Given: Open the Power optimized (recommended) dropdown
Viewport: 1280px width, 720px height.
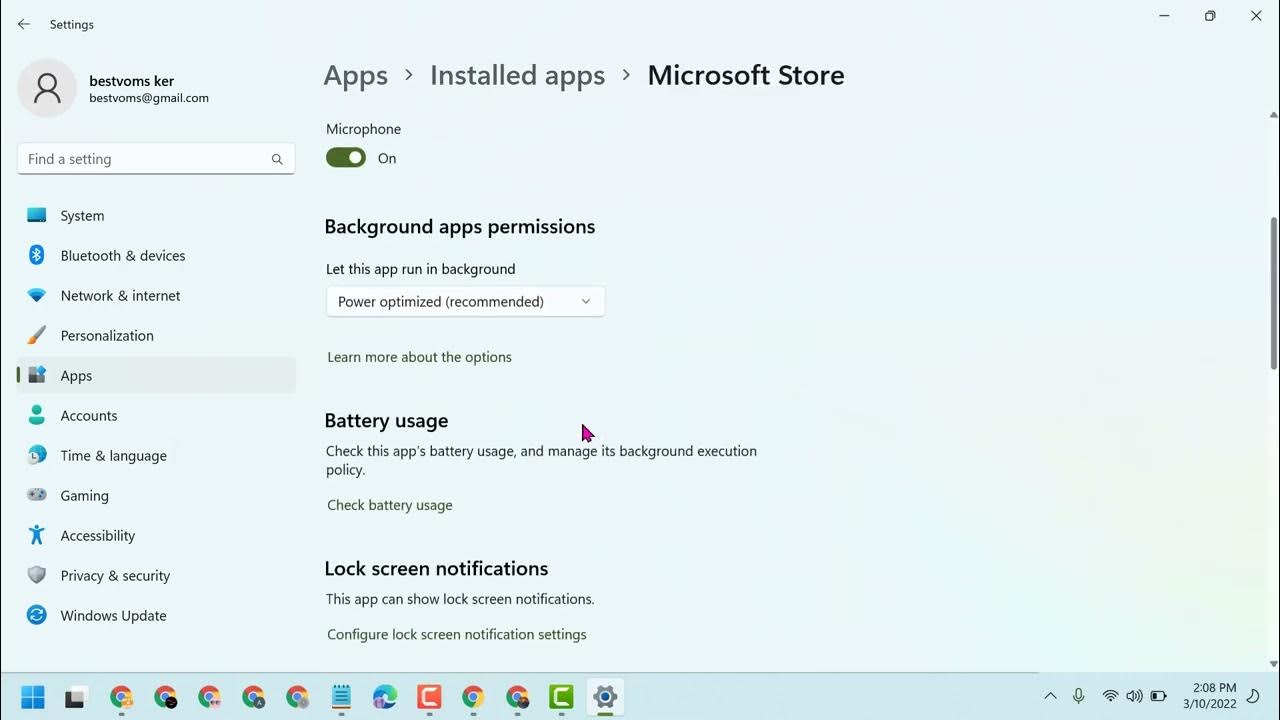Looking at the screenshot, I should (466, 302).
